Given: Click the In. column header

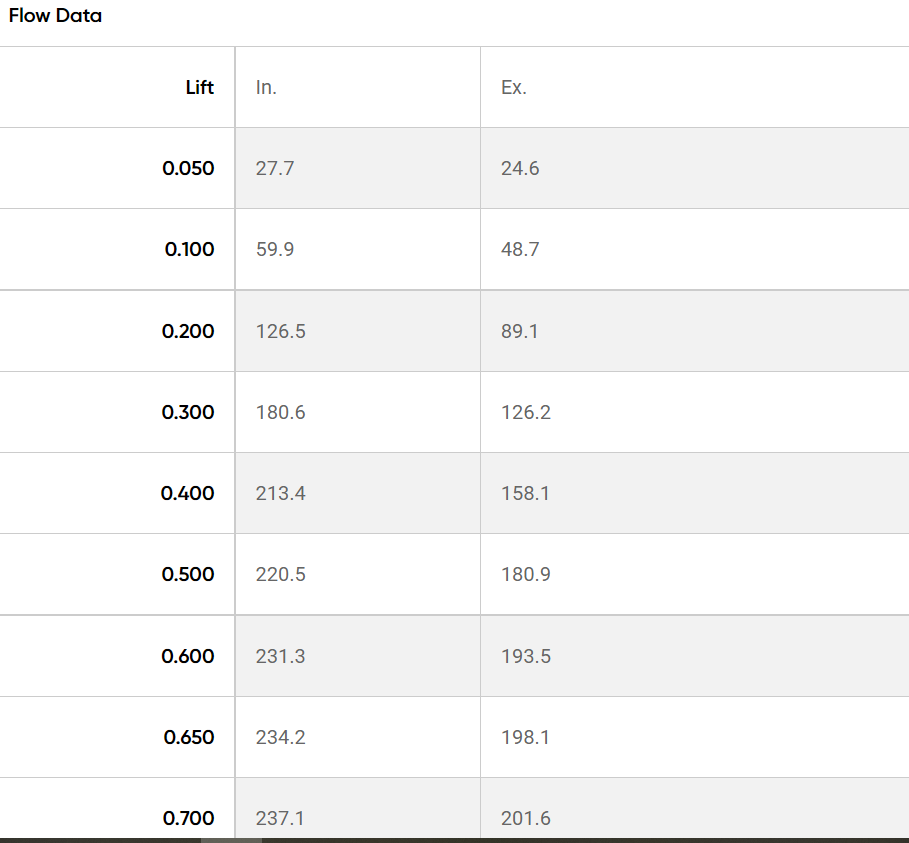Looking at the screenshot, I should click(266, 87).
